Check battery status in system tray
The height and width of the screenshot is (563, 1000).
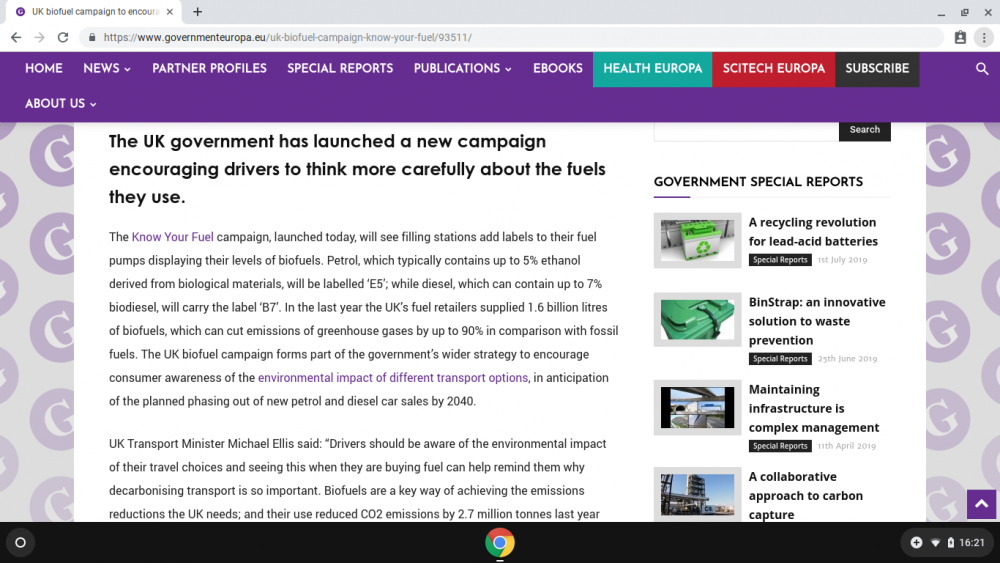[950, 543]
